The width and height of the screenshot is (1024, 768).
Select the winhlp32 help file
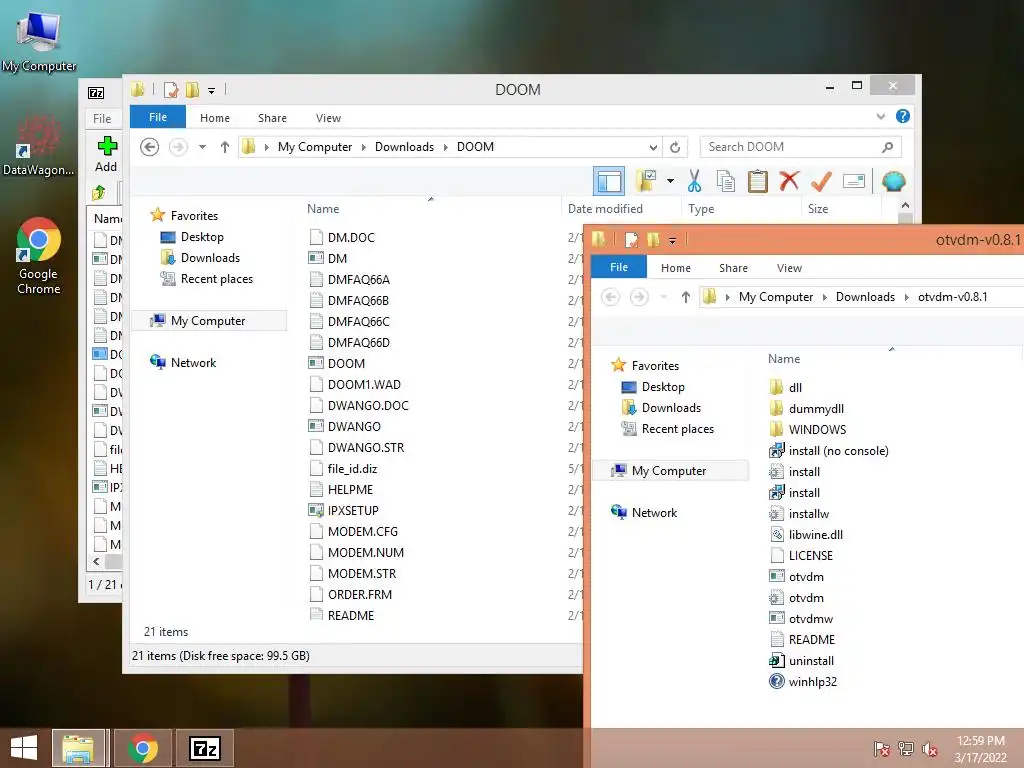point(812,682)
